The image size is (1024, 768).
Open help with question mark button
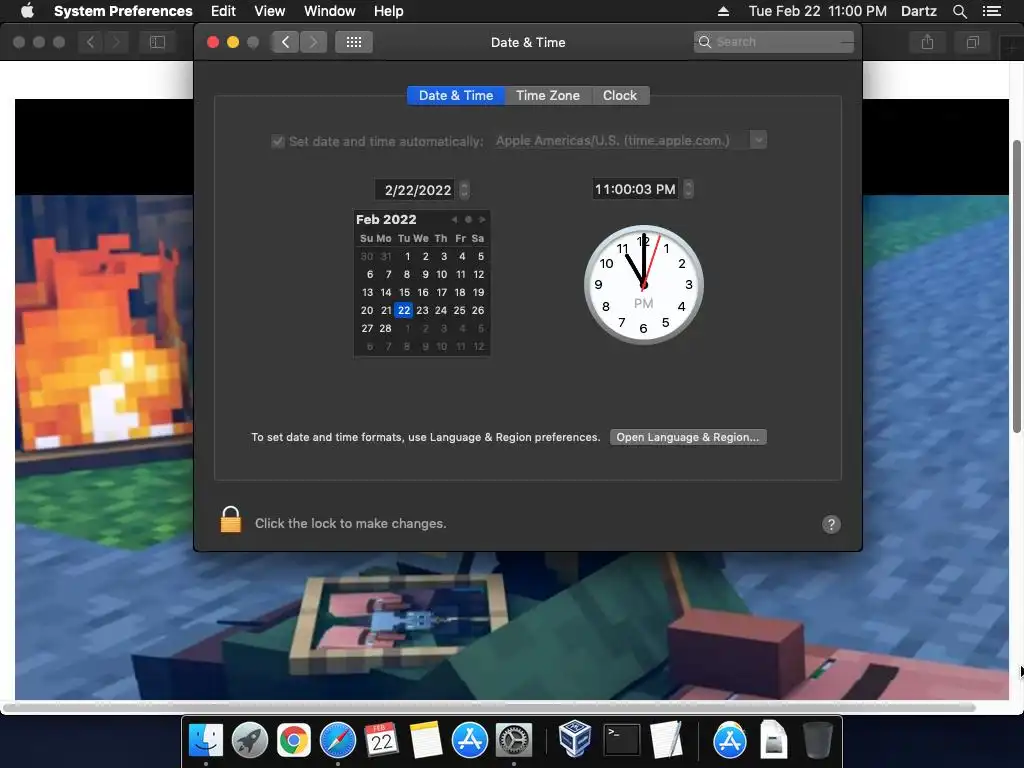click(831, 524)
